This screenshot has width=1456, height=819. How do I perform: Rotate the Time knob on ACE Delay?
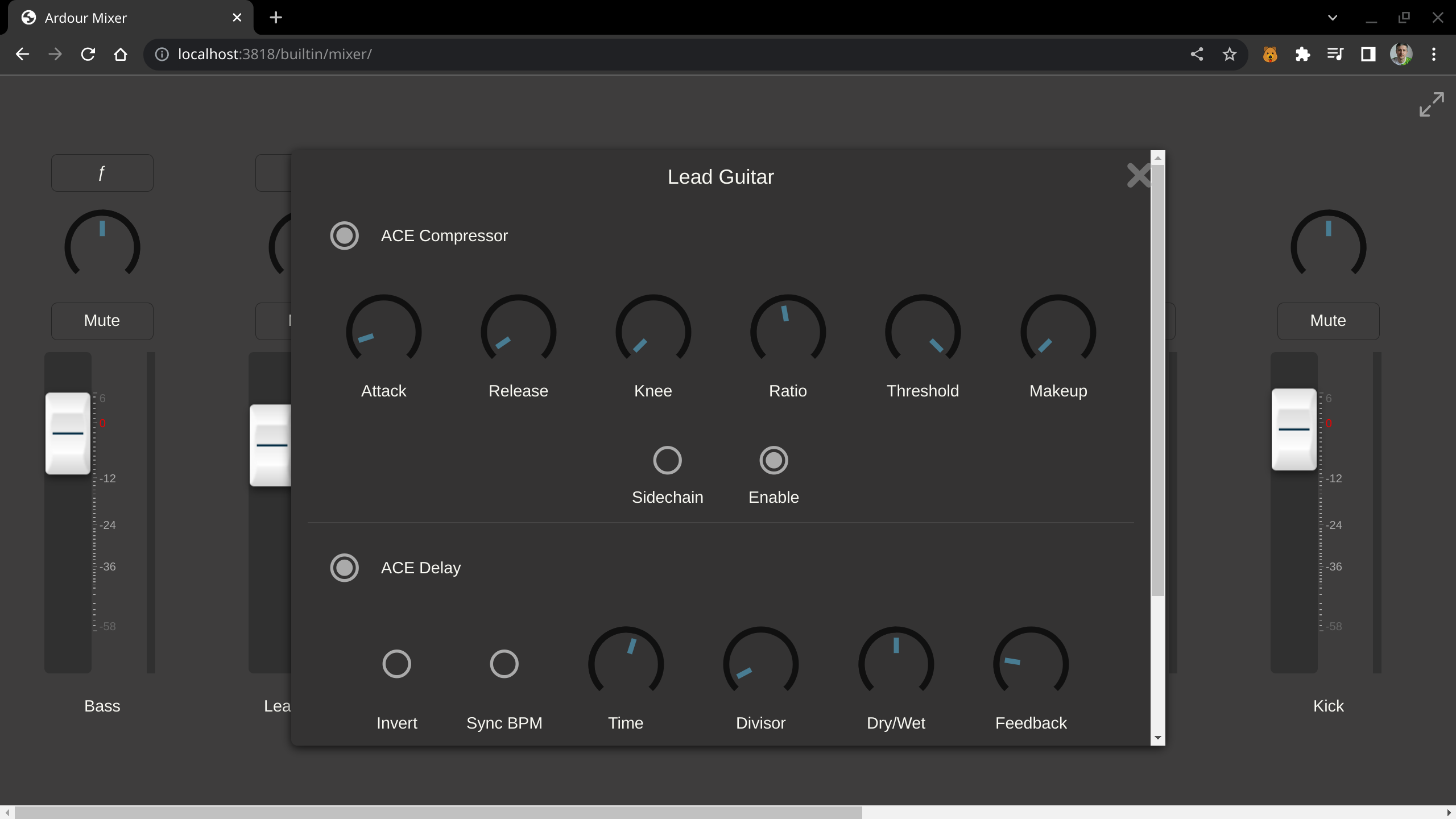coord(625,661)
